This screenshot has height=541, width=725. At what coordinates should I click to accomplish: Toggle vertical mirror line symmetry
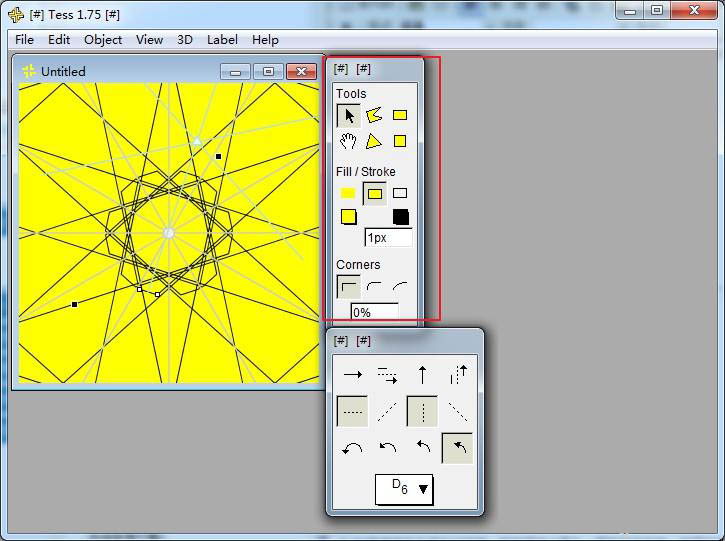click(422, 411)
